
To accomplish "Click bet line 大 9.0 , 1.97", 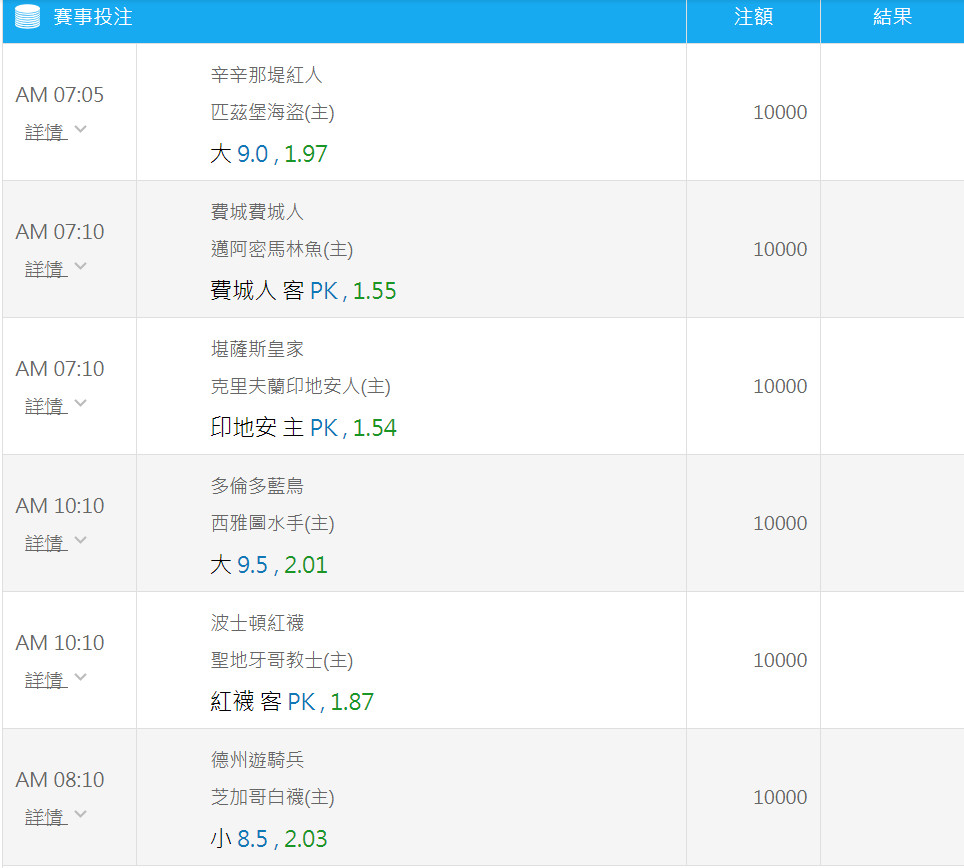I will (x=269, y=154).
